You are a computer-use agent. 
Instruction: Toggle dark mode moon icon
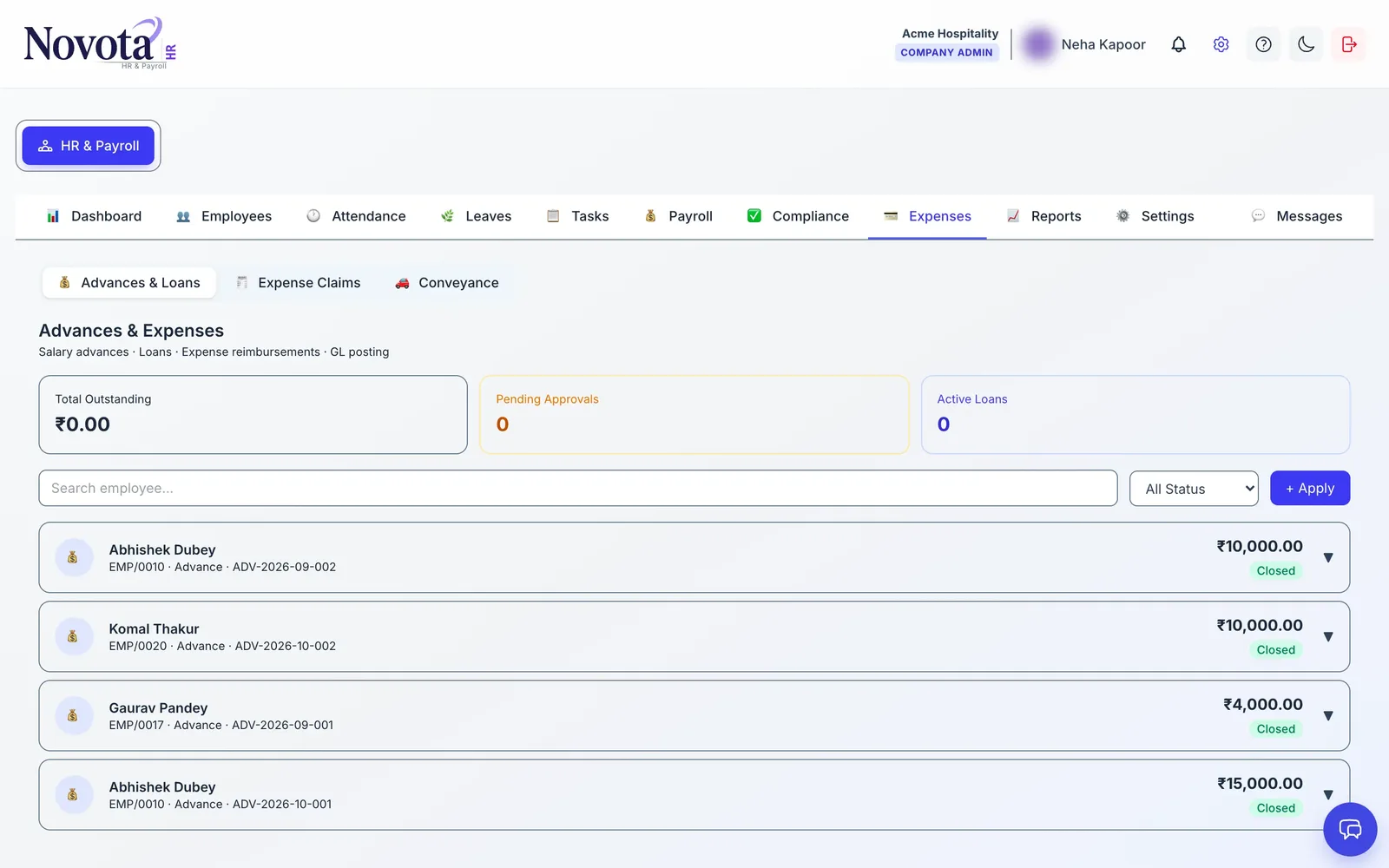click(x=1306, y=44)
